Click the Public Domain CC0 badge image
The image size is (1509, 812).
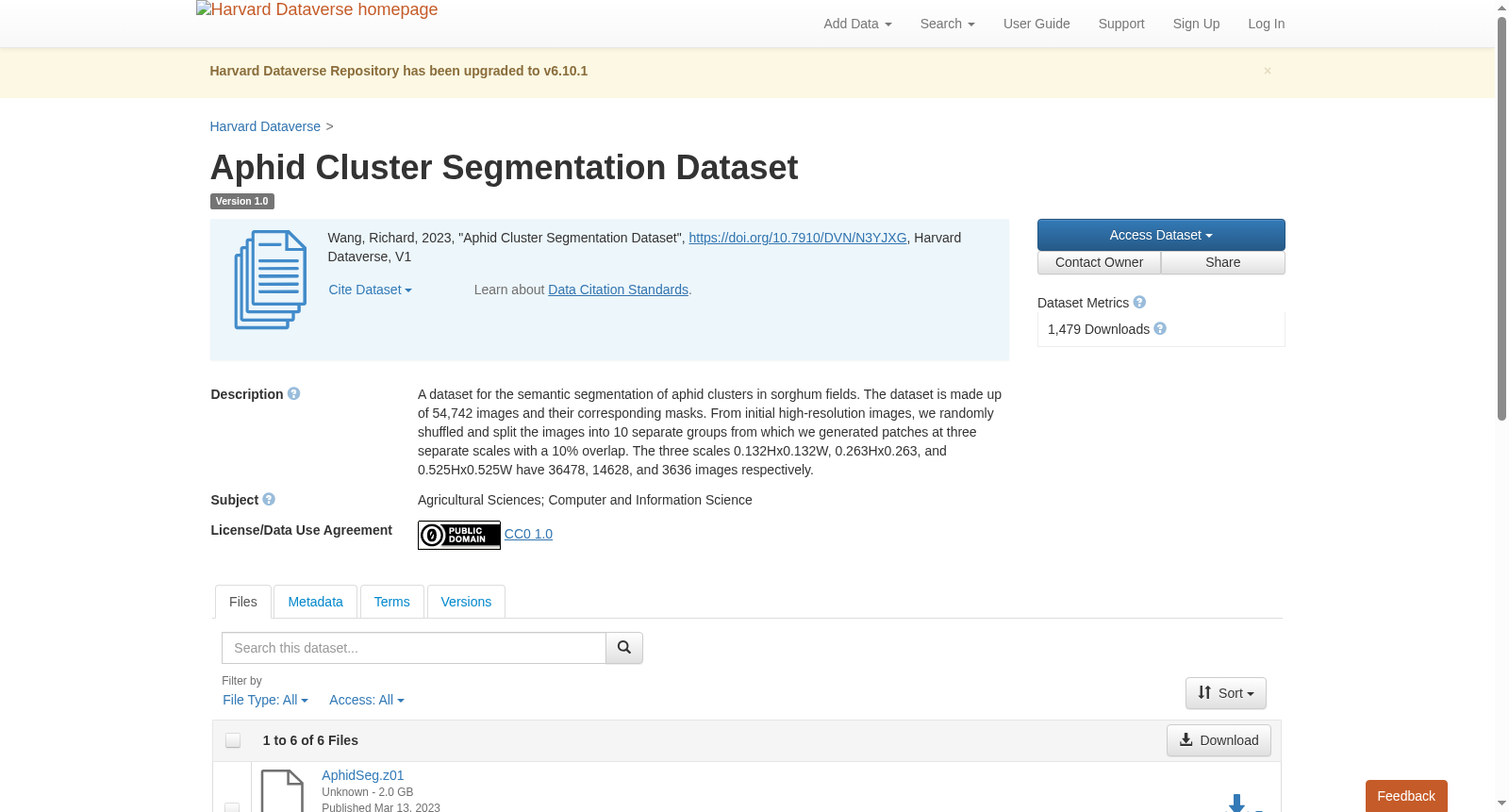click(459, 535)
